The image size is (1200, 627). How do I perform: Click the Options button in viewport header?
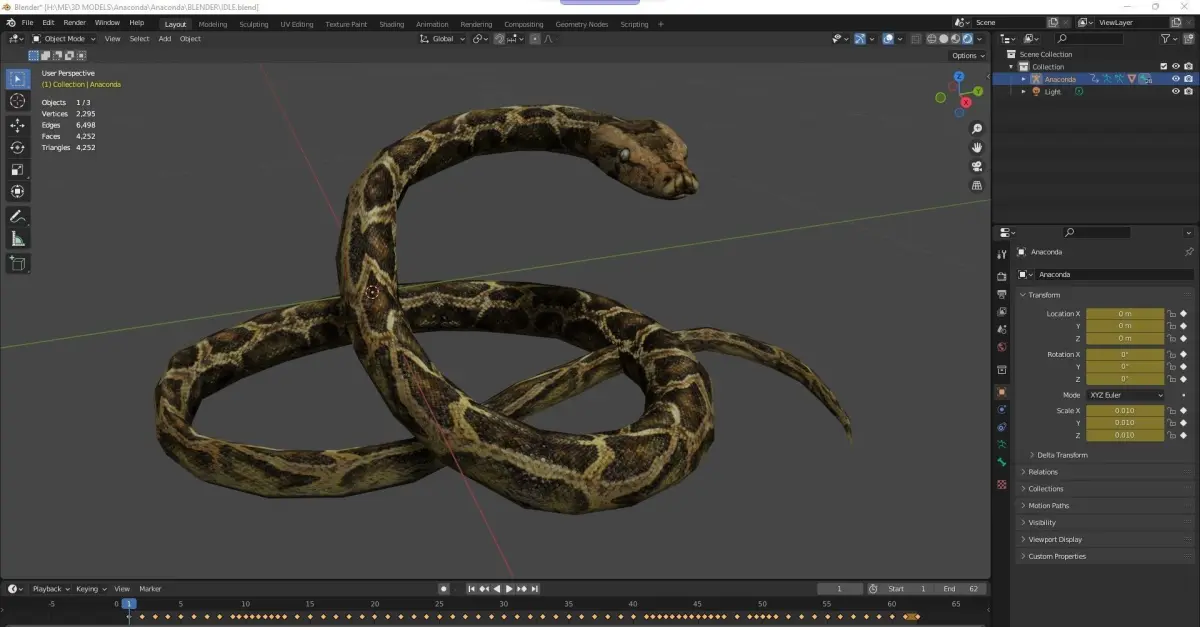[x=966, y=56]
